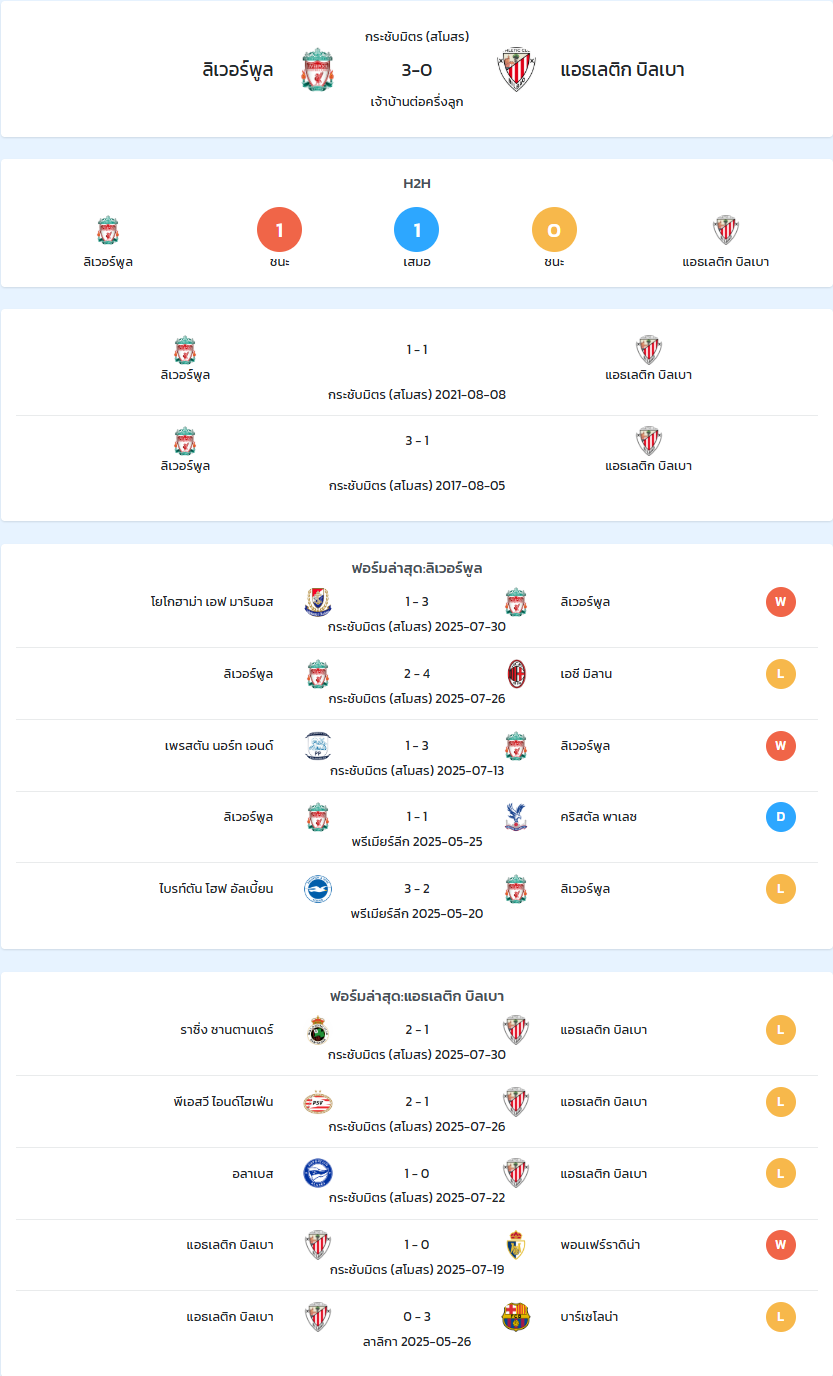Open the Racing Santander club crest

(318, 1030)
